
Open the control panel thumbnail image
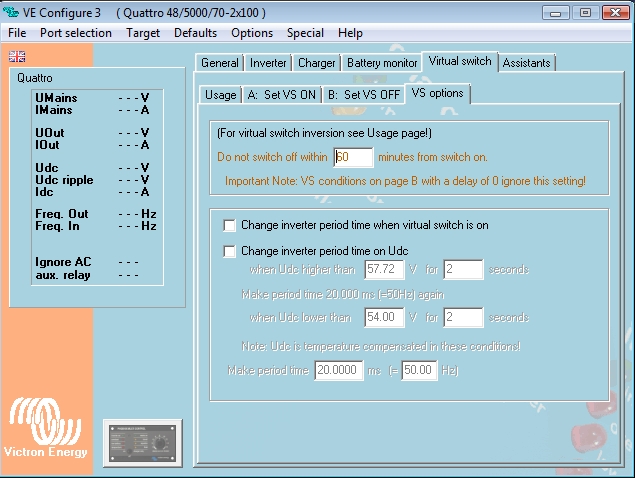(143, 444)
